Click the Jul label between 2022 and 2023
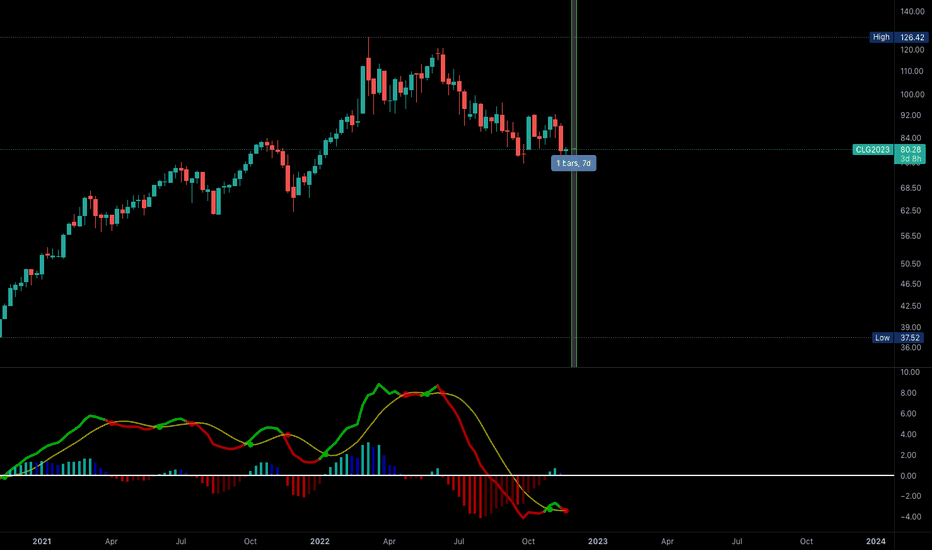This screenshot has height=550, width=932. 459,542
